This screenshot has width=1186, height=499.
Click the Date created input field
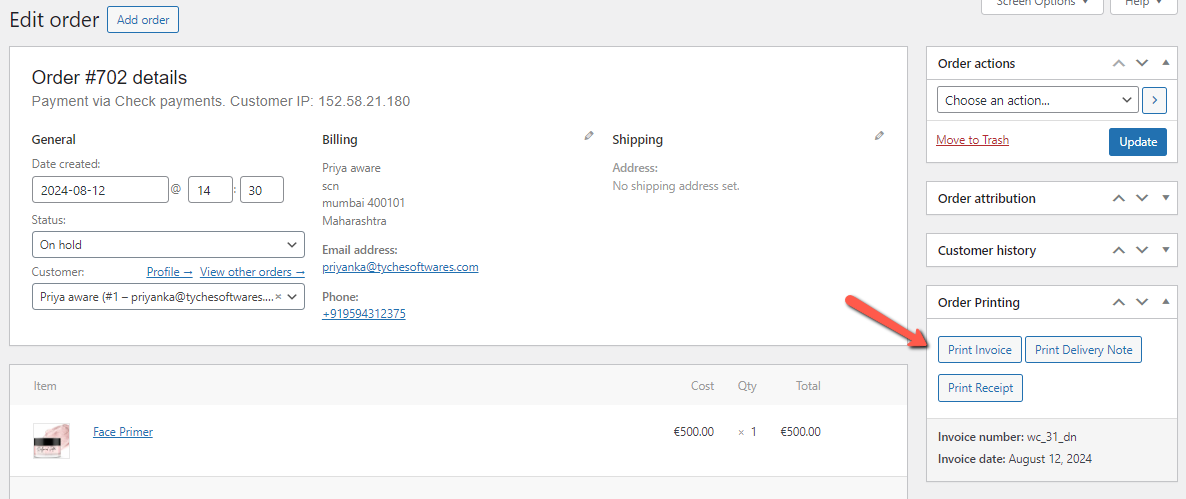coord(100,190)
